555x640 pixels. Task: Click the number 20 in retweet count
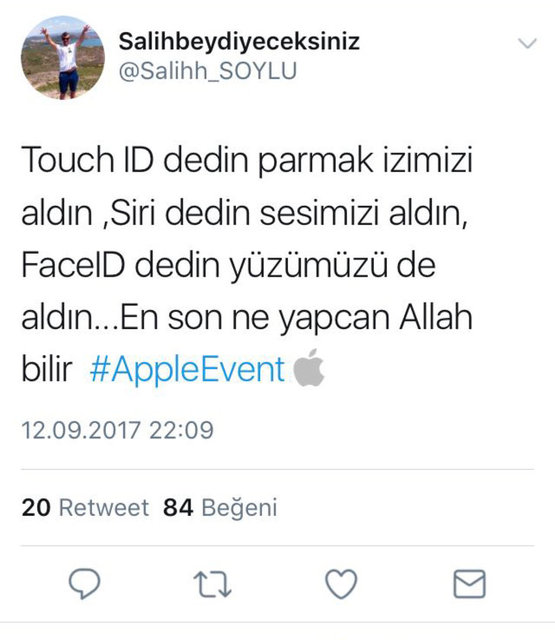(36, 507)
